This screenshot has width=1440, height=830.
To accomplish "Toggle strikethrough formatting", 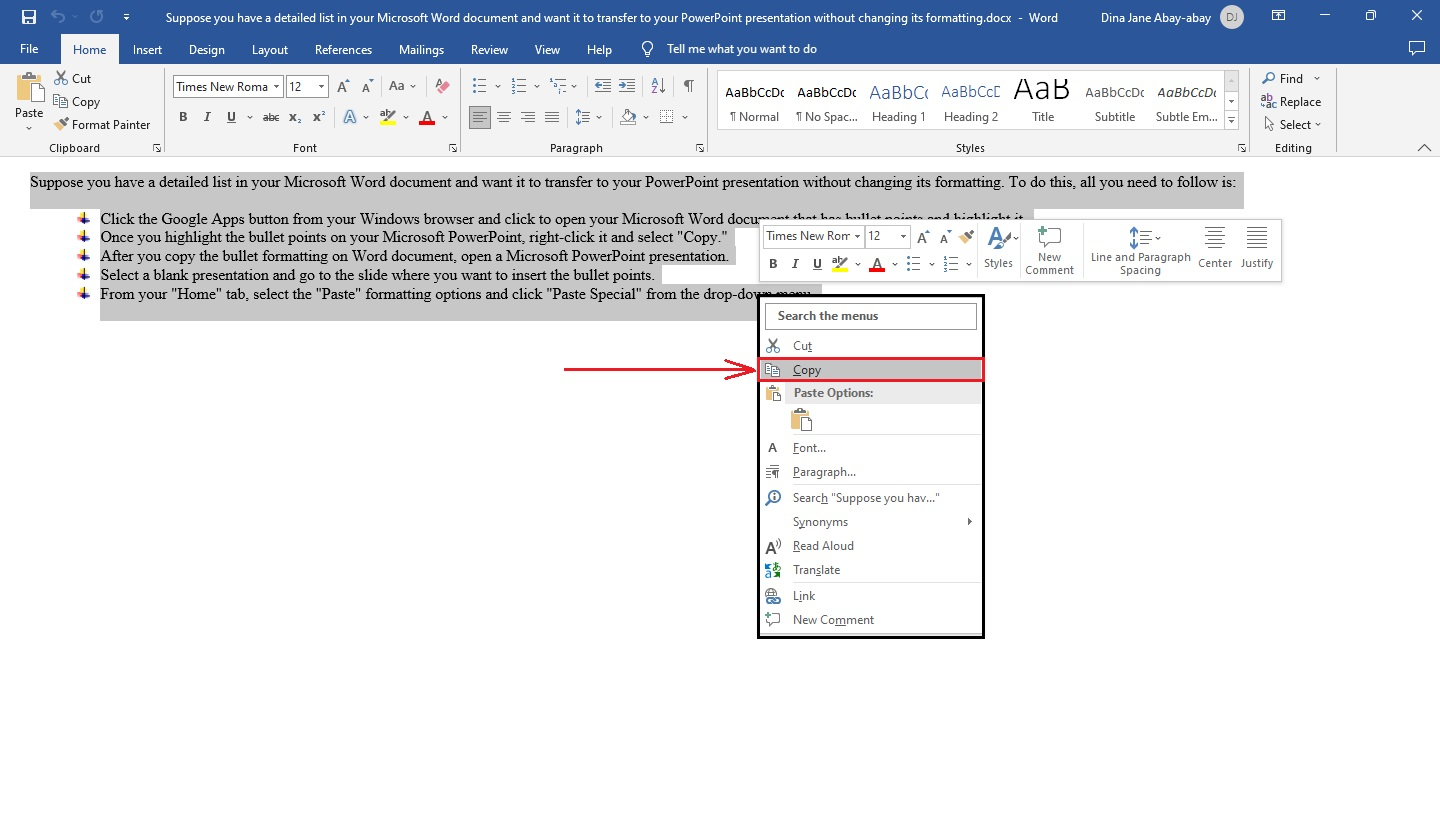I will [270, 117].
